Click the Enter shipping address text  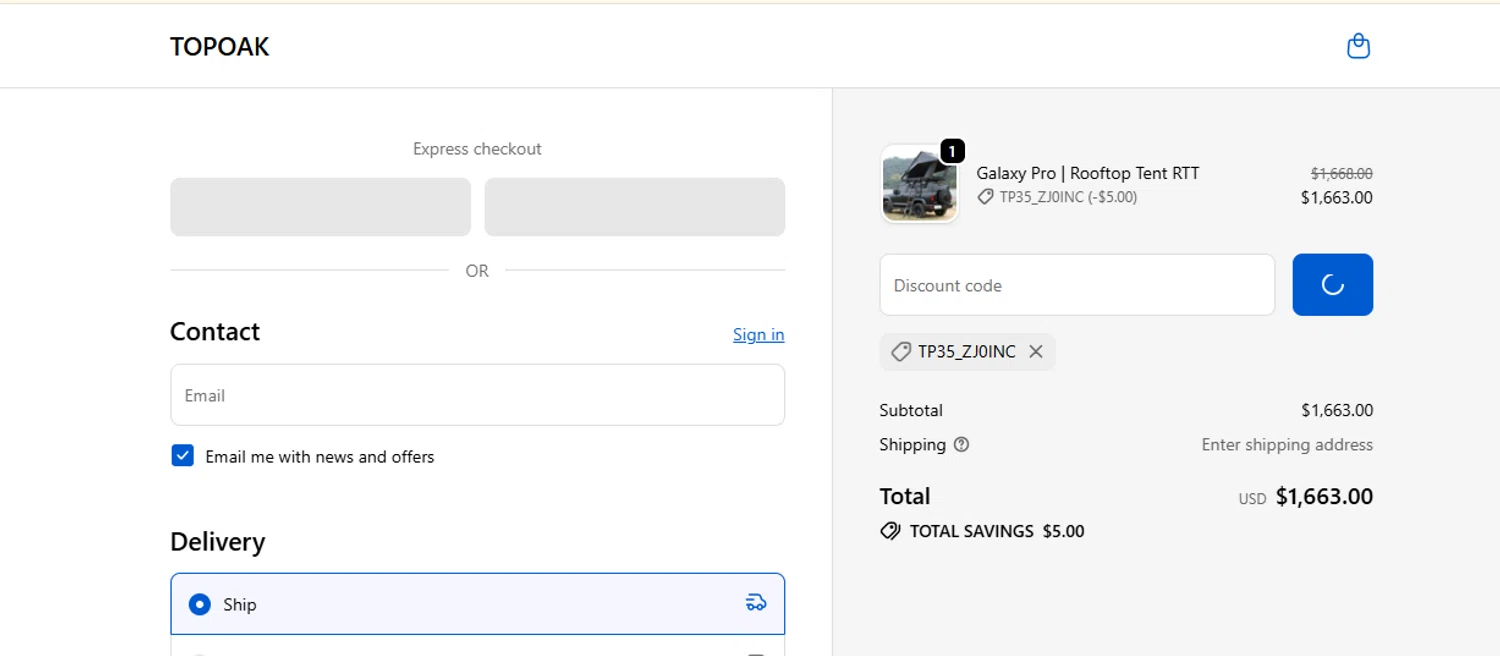point(1287,445)
